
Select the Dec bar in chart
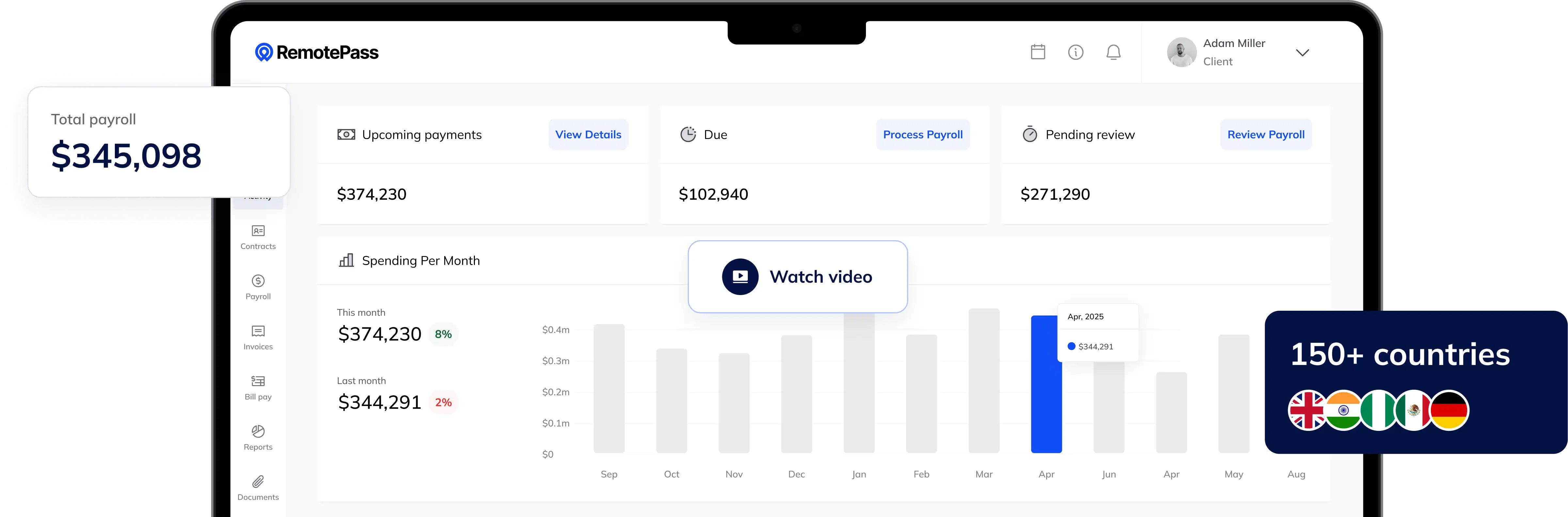pyautogui.click(x=796, y=394)
